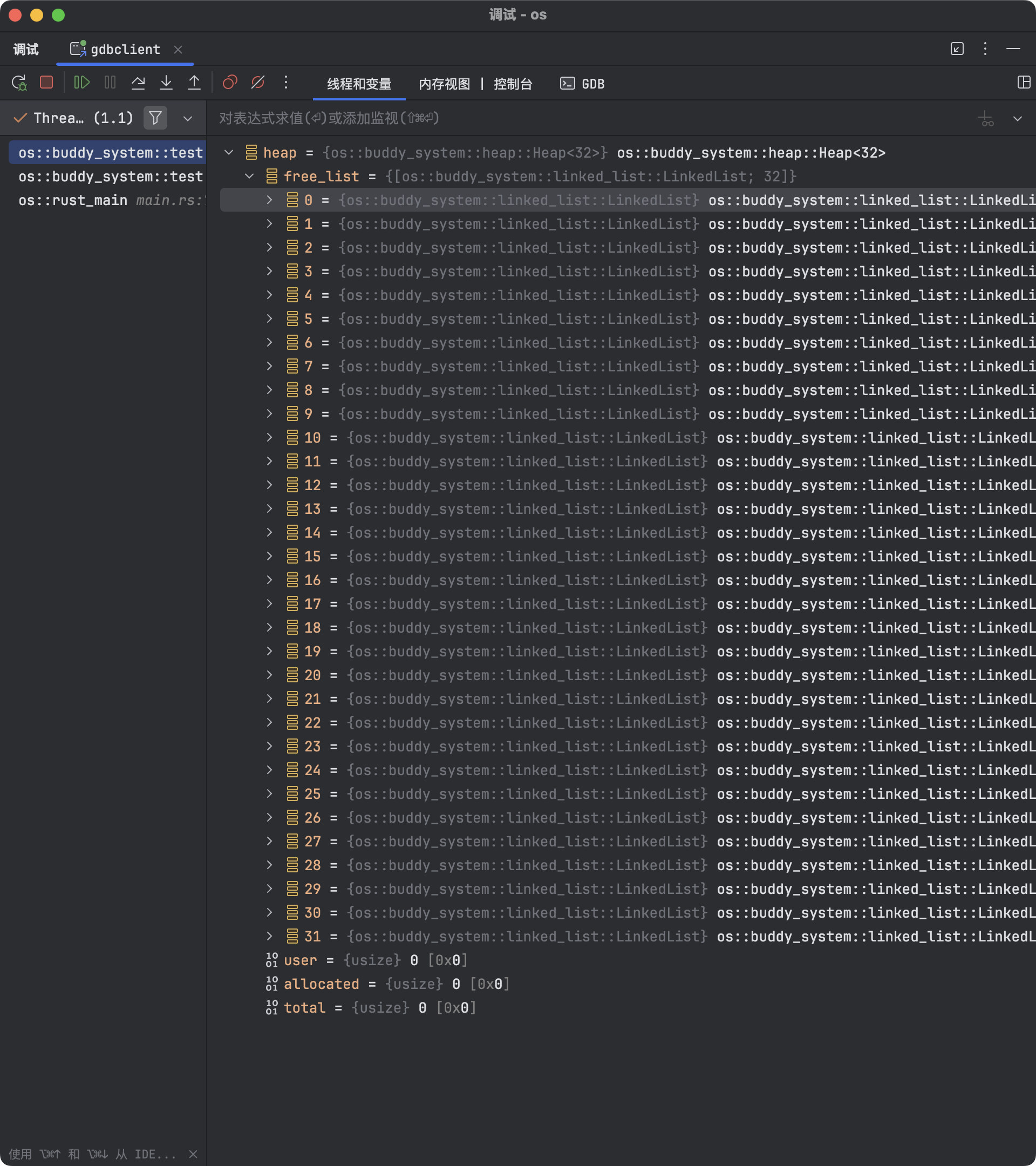Open the 内存视图 | 控制台 tab

point(475,84)
